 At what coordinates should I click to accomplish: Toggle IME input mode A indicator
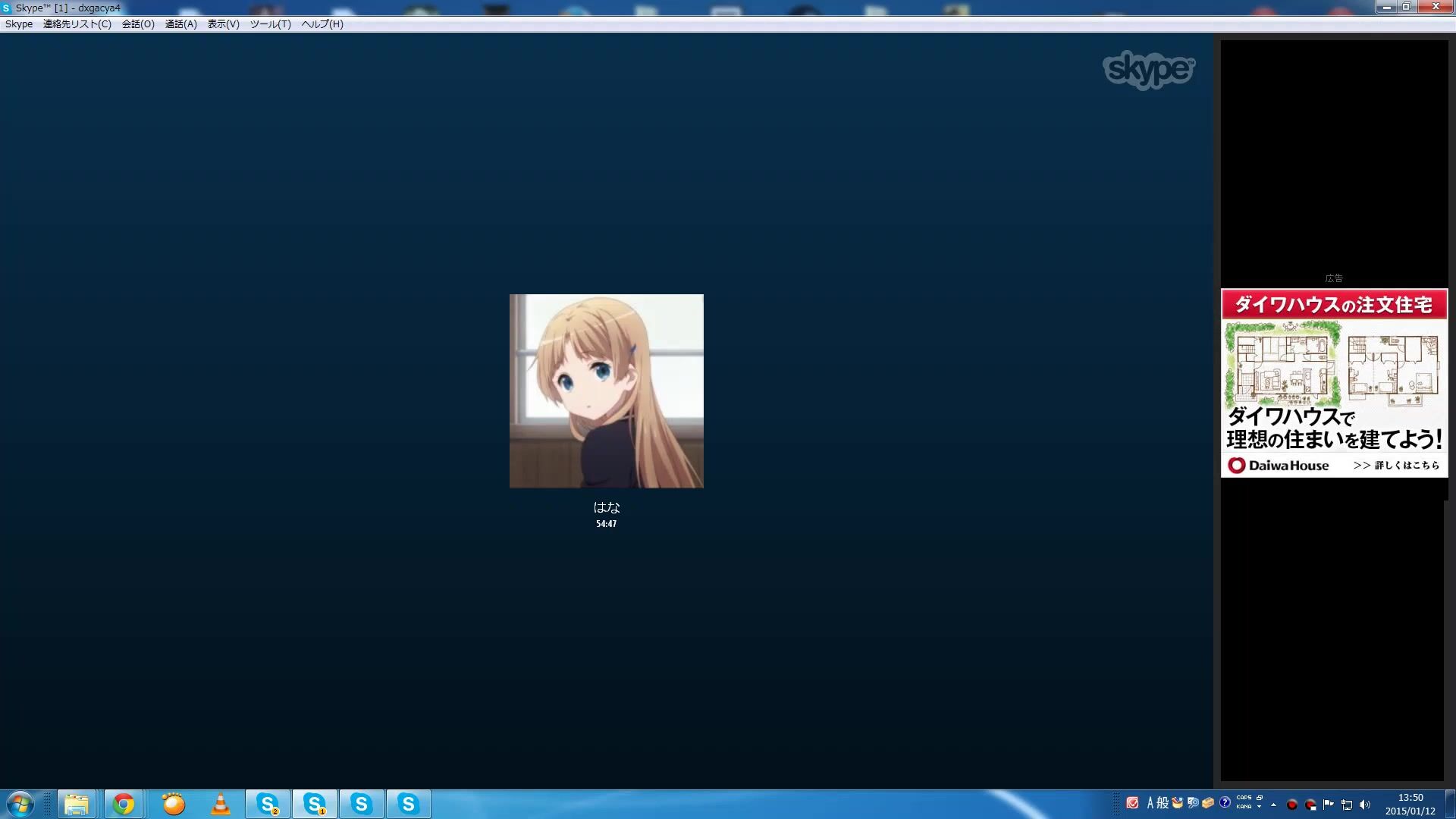(x=1150, y=803)
